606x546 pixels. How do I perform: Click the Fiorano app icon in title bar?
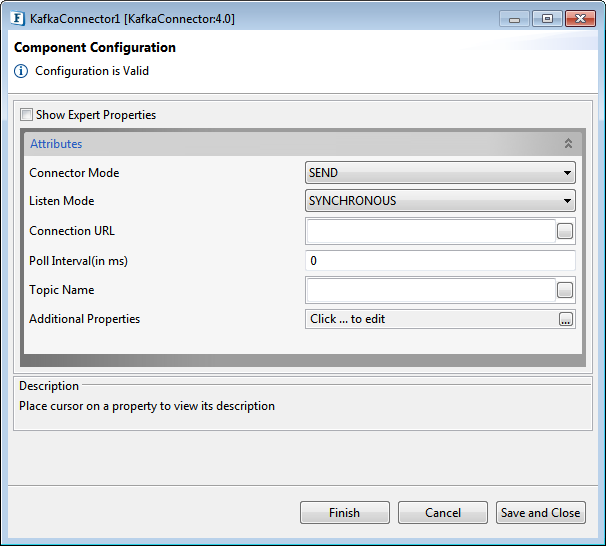click(x=17, y=19)
